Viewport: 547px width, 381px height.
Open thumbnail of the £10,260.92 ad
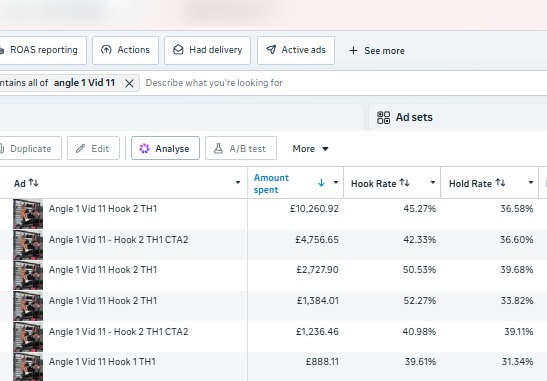click(28, 214)
